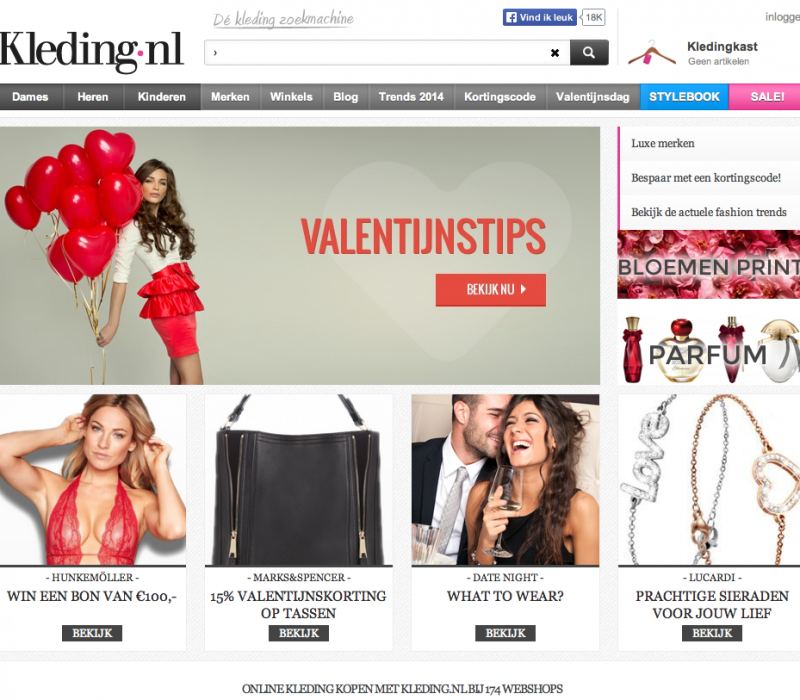Open the Lucardi jewelry bracelet image
800x700 pixels.
tap(709, 480)
